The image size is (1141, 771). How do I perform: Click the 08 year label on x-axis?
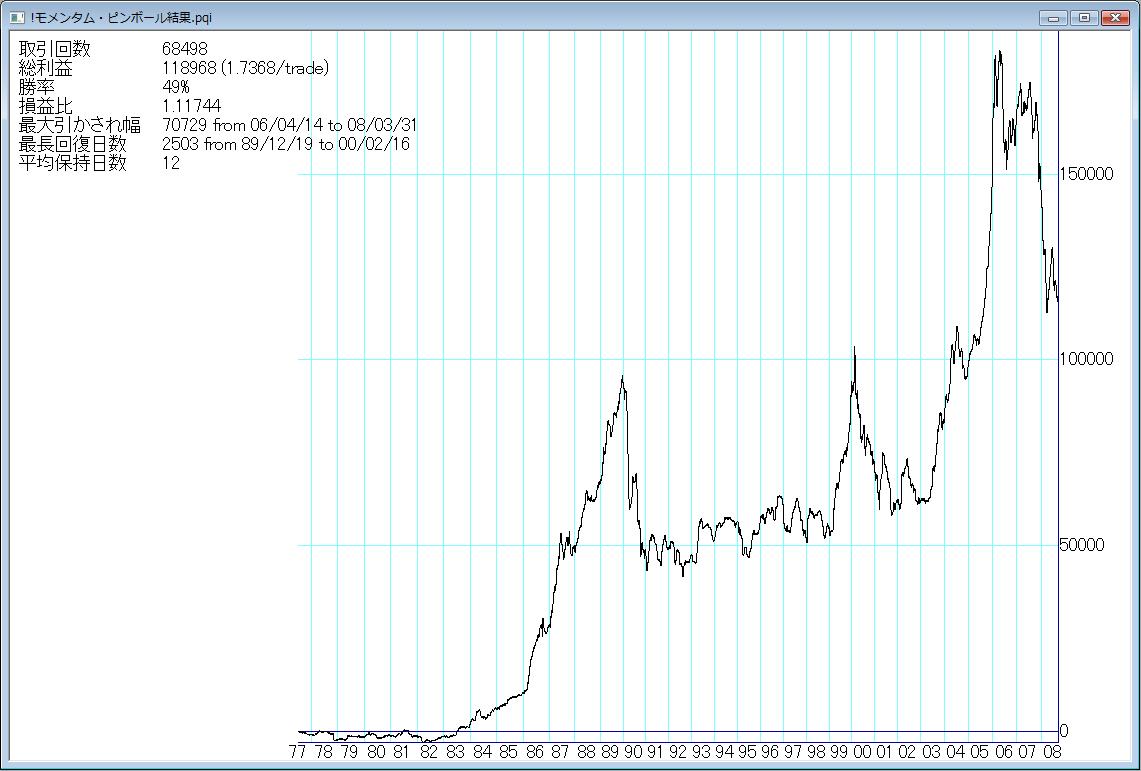[1052, 752]
